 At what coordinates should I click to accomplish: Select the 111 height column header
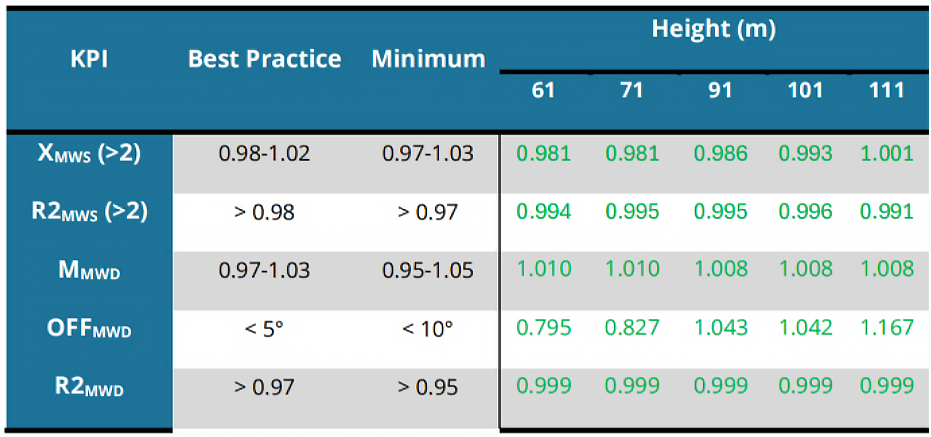[x=886, y=90]
